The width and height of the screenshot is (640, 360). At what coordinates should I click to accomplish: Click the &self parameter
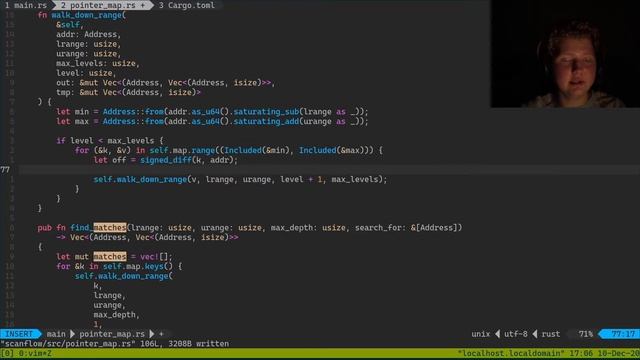(68, 25)
